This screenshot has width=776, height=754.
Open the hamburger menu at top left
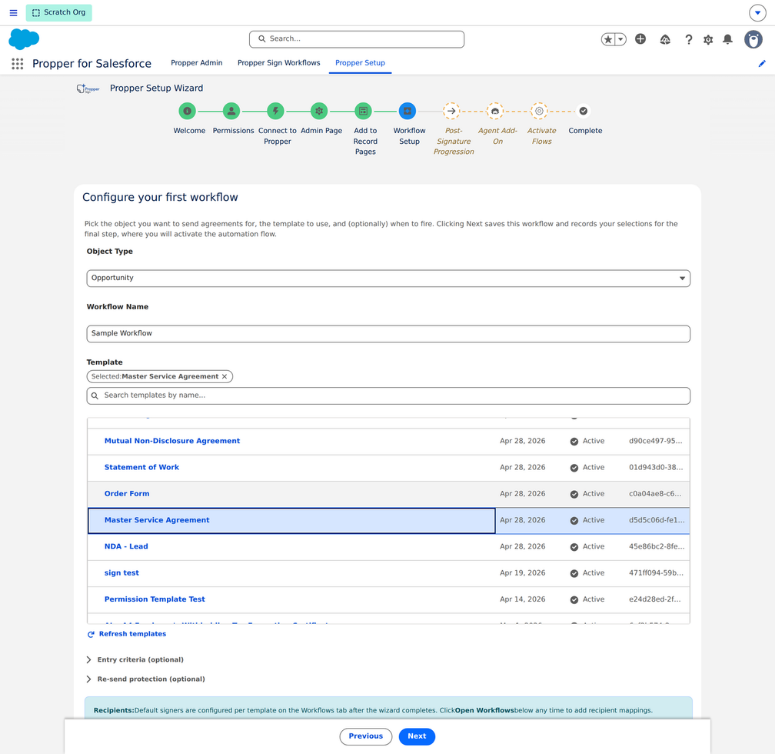[13, 13]
